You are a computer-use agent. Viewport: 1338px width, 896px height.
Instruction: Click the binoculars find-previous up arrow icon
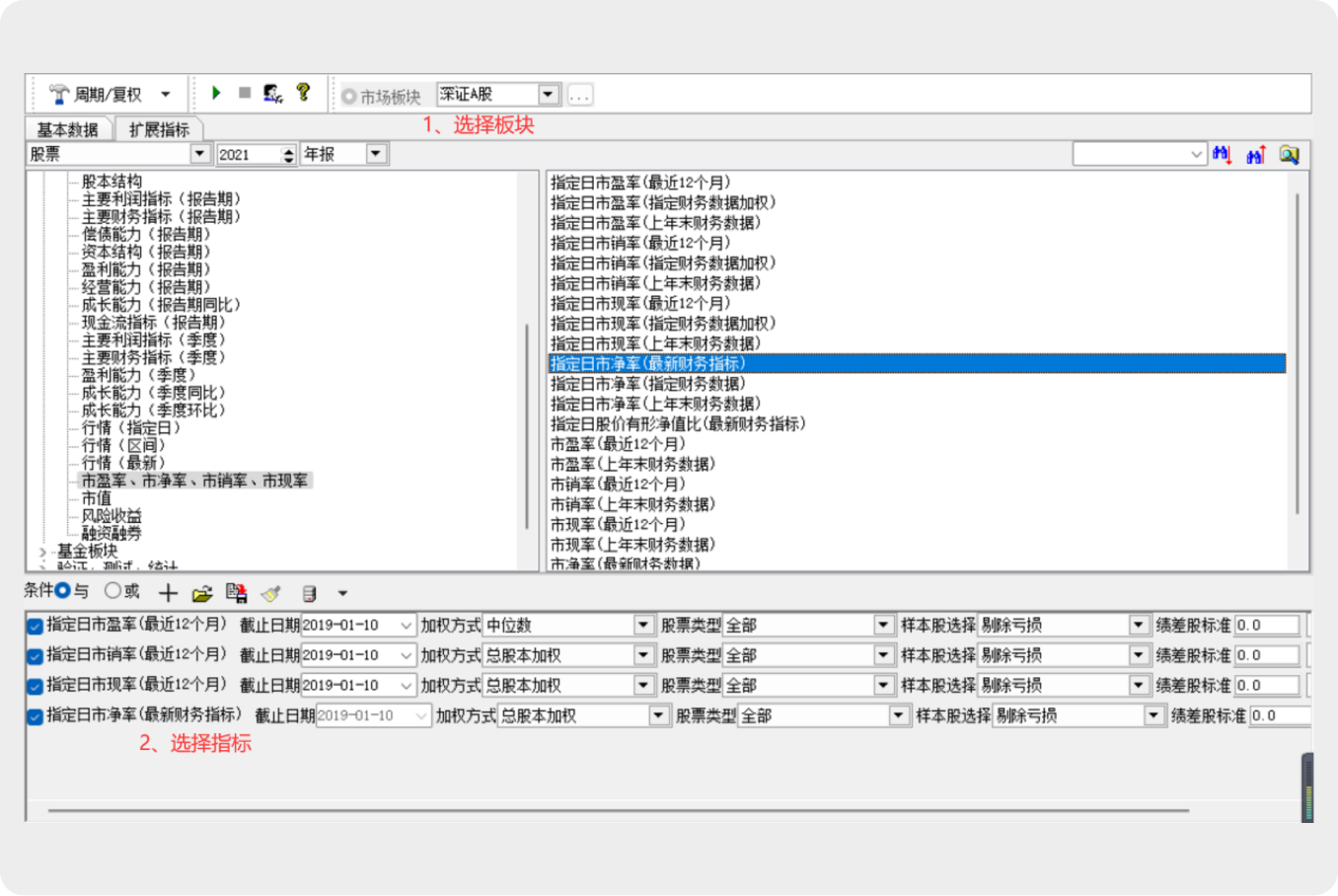tap(1256, 155)
